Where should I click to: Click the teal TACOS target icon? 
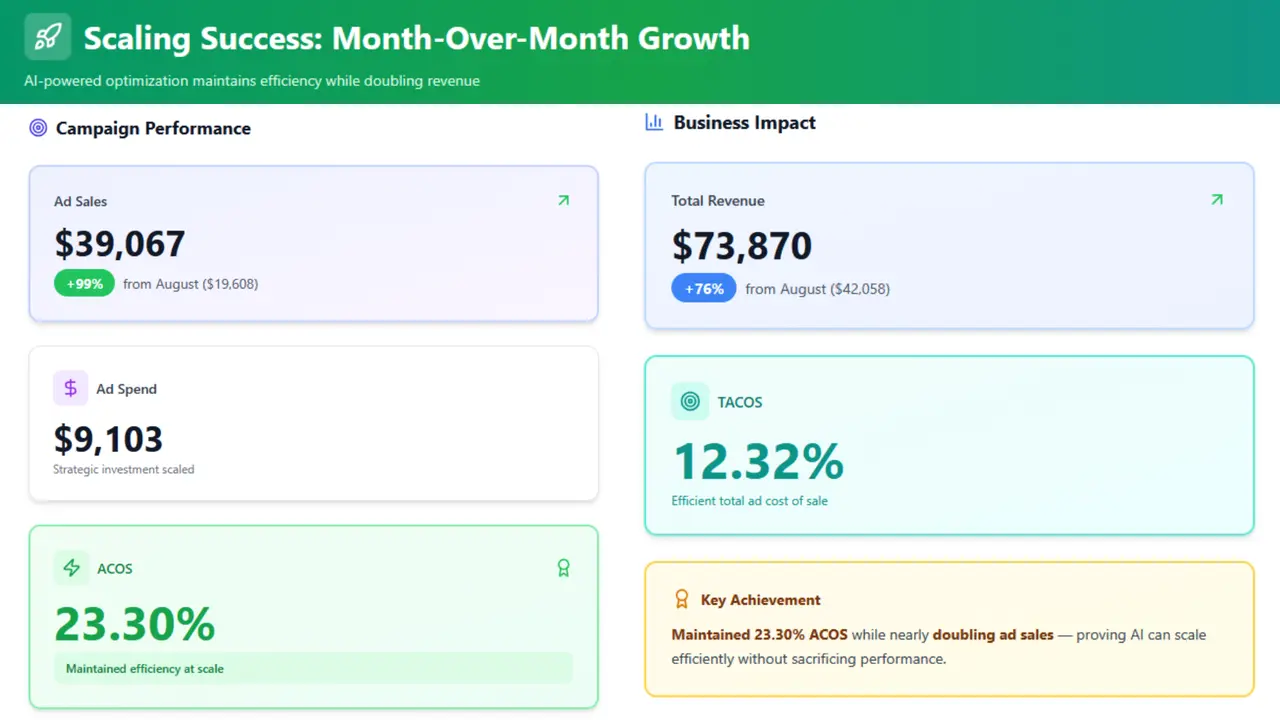689,402
